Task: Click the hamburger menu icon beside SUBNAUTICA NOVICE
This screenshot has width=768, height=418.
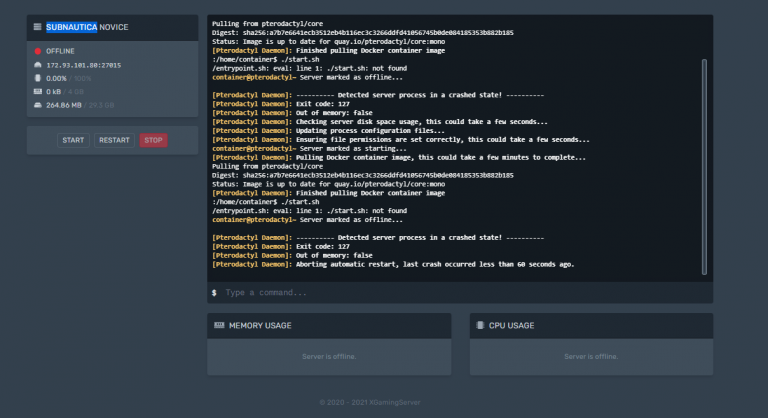Action: (x=37, y=27)
